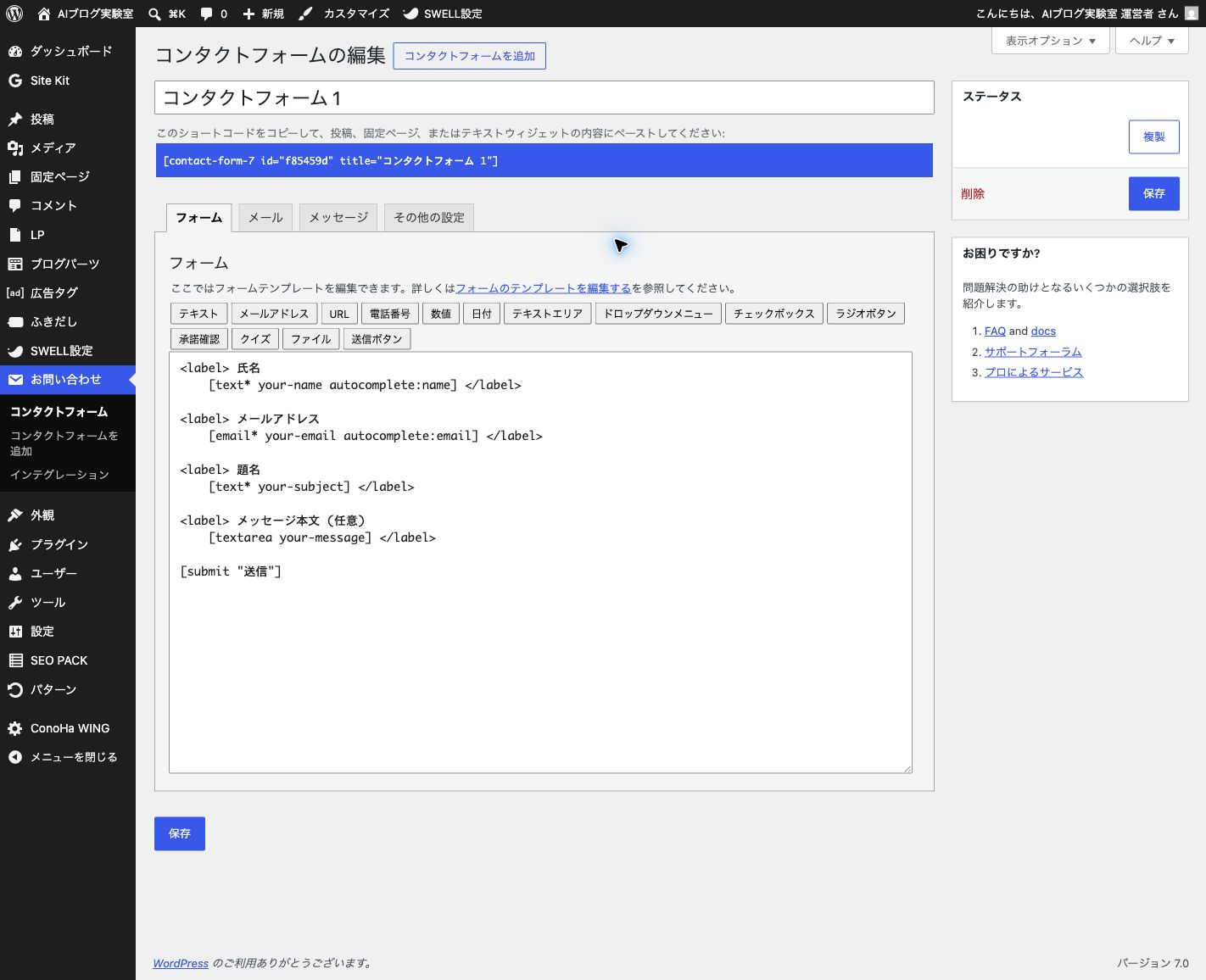Click the 広告タグ [ad] icon
The height and width of the screenshot is (980, 1206).
coord(15,292)
